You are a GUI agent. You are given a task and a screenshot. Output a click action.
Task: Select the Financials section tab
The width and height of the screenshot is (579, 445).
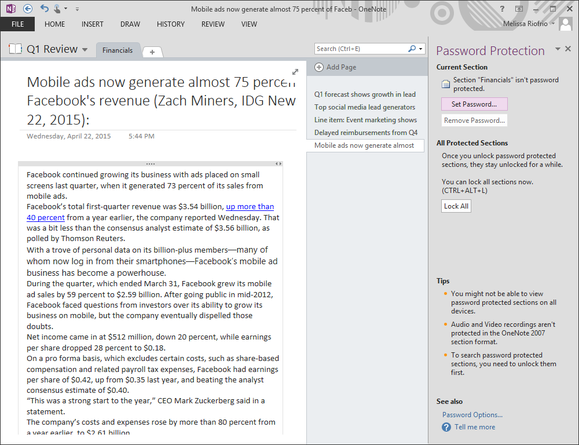coord(117,50)
